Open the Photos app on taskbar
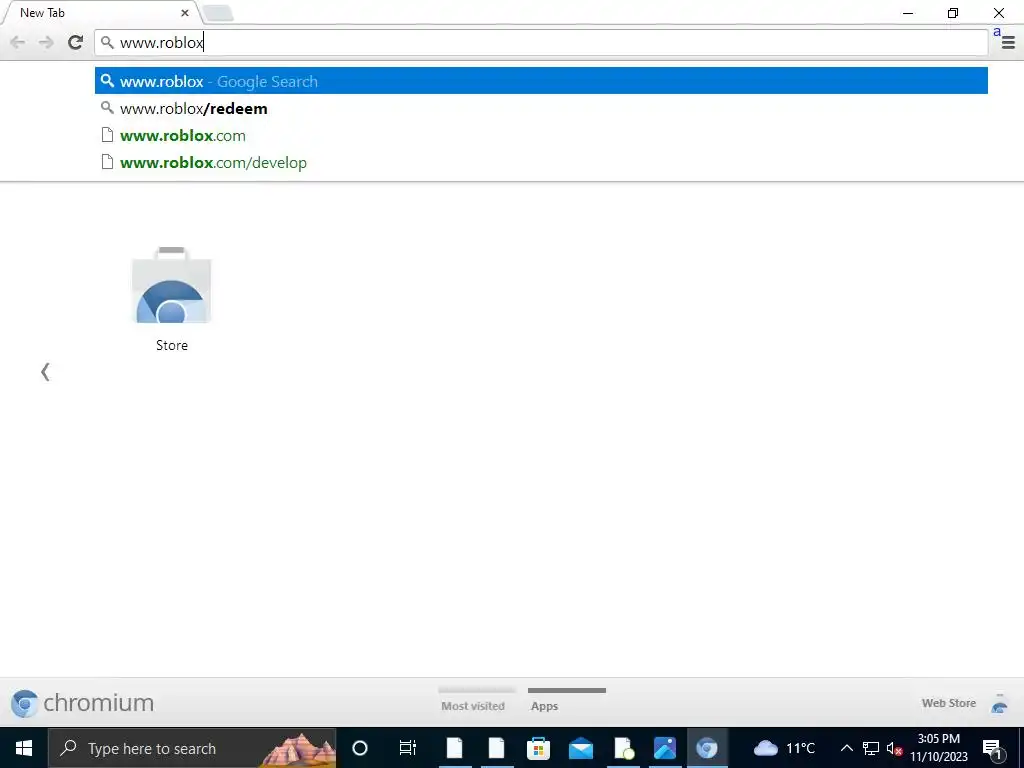Viewport: 1024px width, 768px height. click(x=664, y=748)
